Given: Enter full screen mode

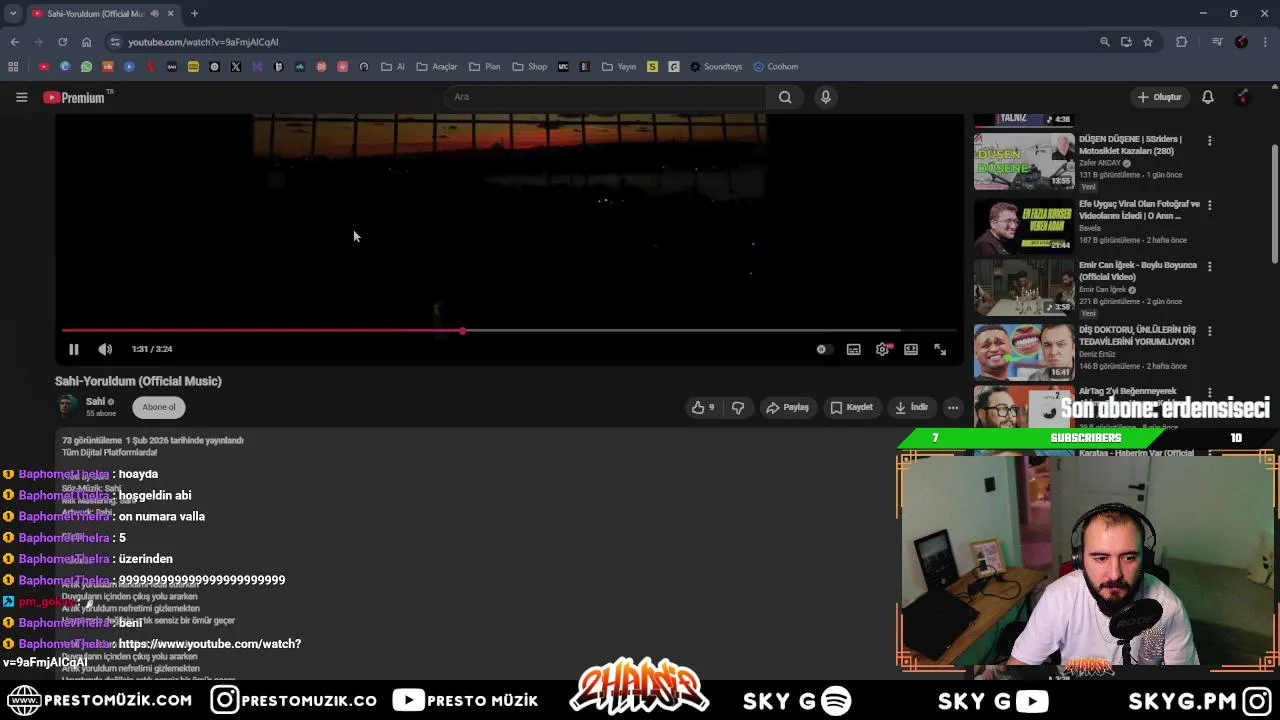Looking at the screenshot, I should 940,349.
